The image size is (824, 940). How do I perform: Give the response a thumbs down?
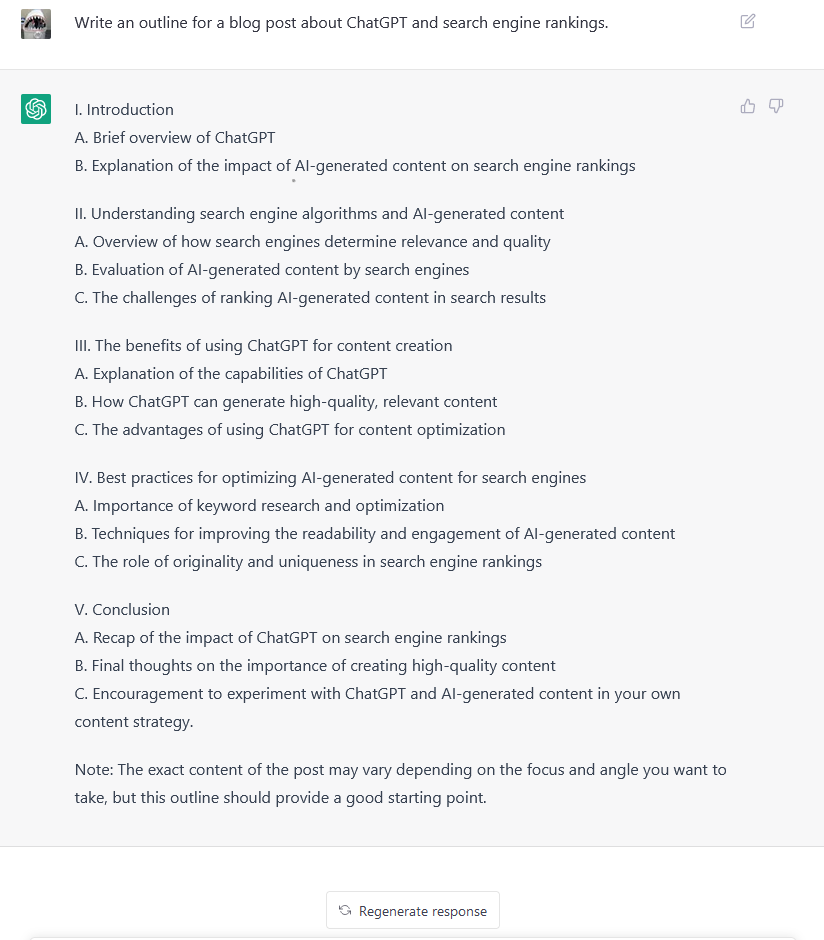(776, 106)
